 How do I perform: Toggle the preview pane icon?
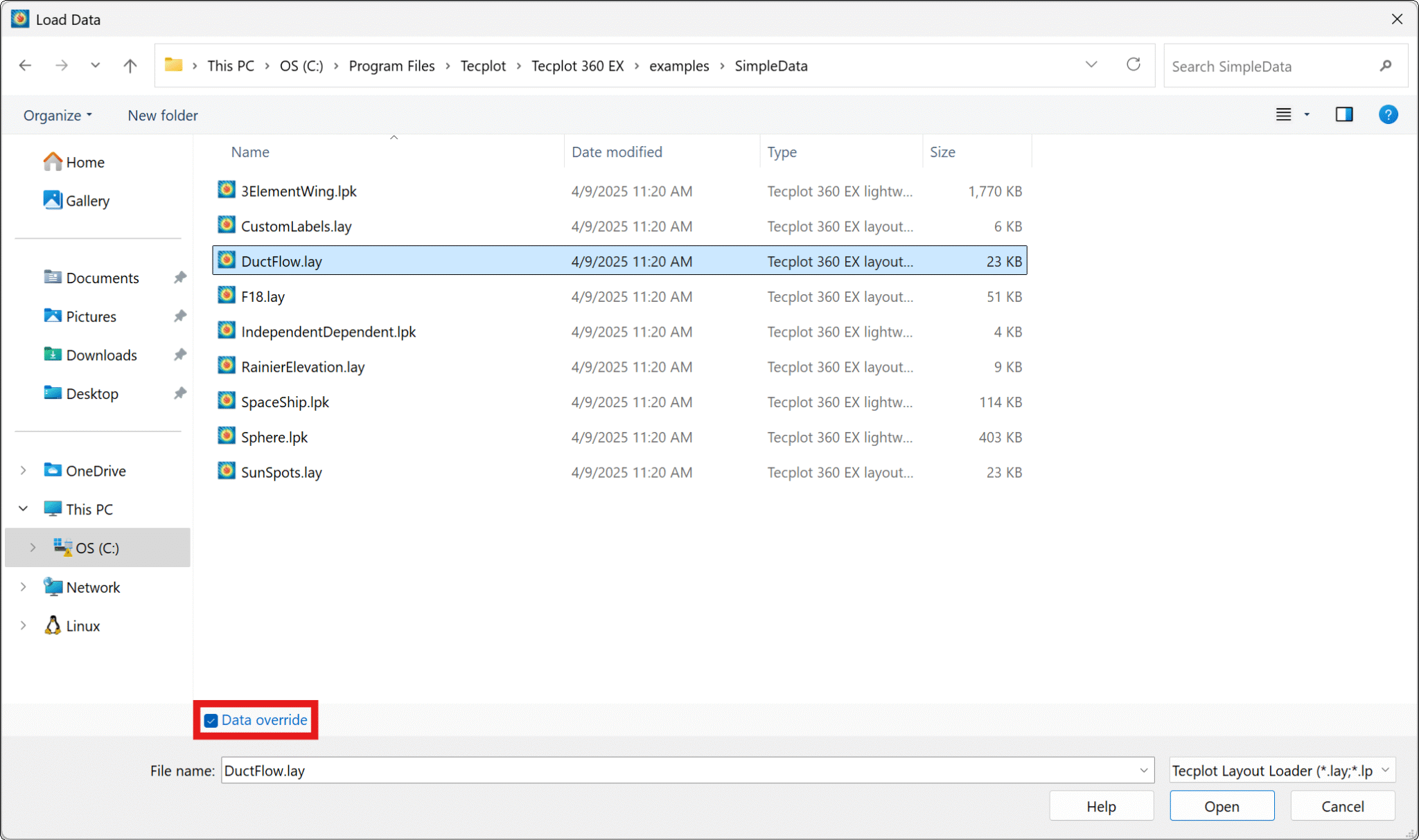coord(1343,115)
